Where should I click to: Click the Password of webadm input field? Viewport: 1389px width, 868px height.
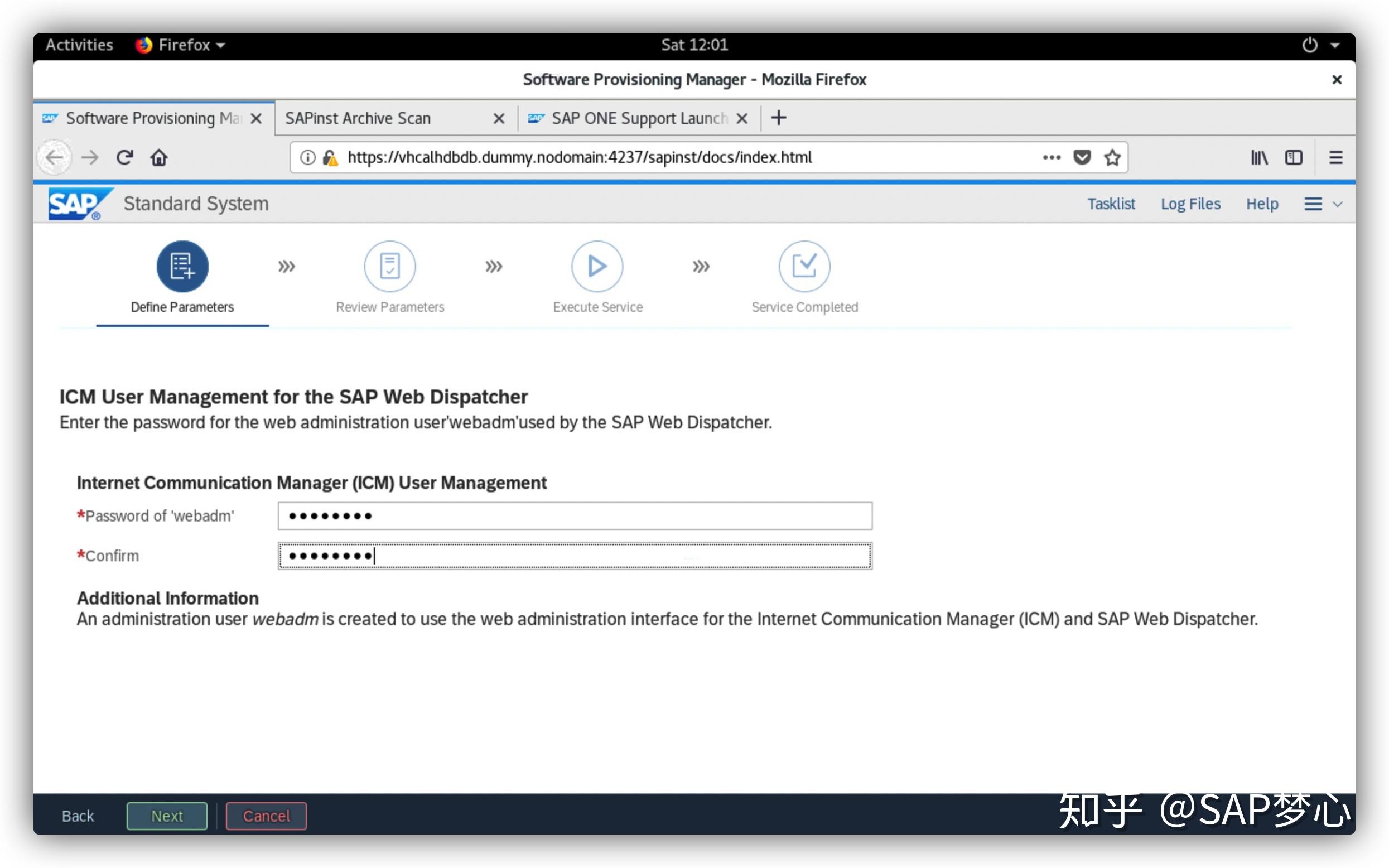(575, 516)
